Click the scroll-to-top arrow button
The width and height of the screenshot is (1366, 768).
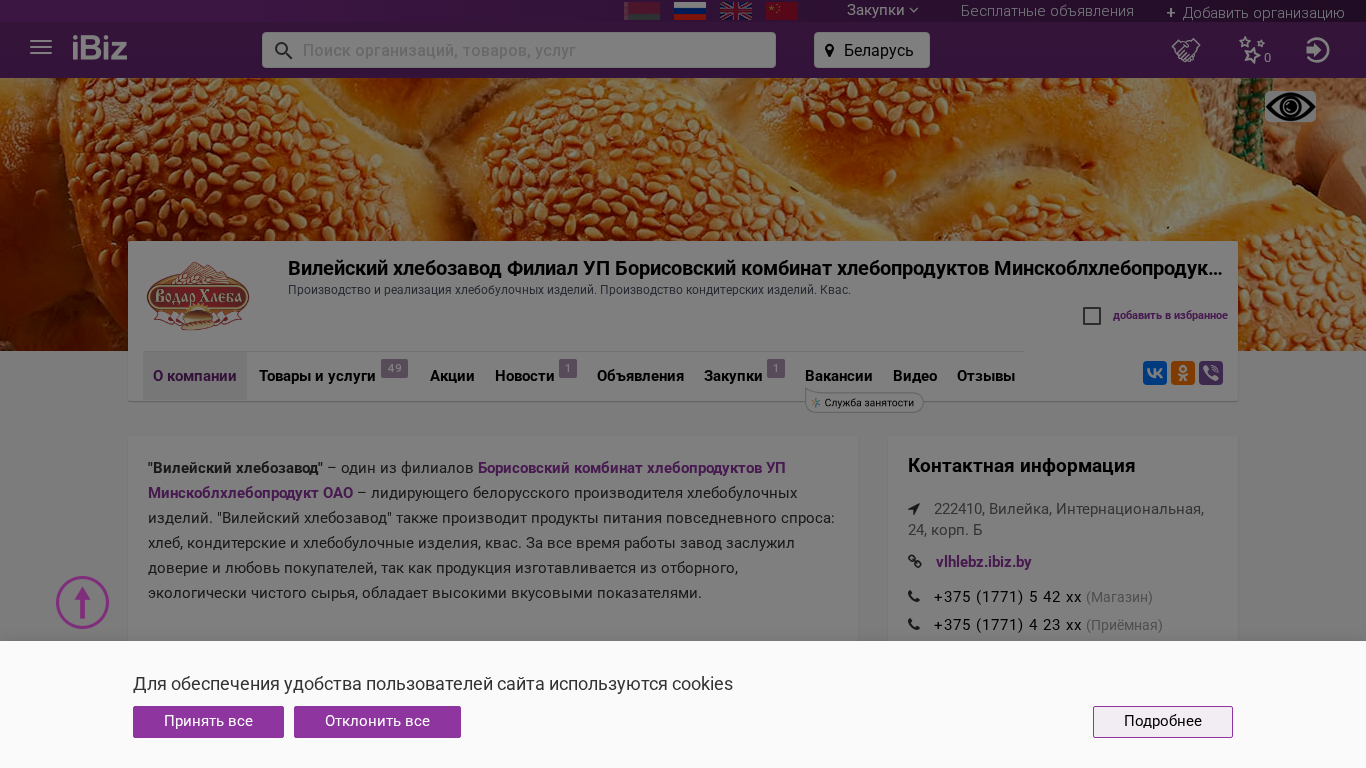[82, 603]
